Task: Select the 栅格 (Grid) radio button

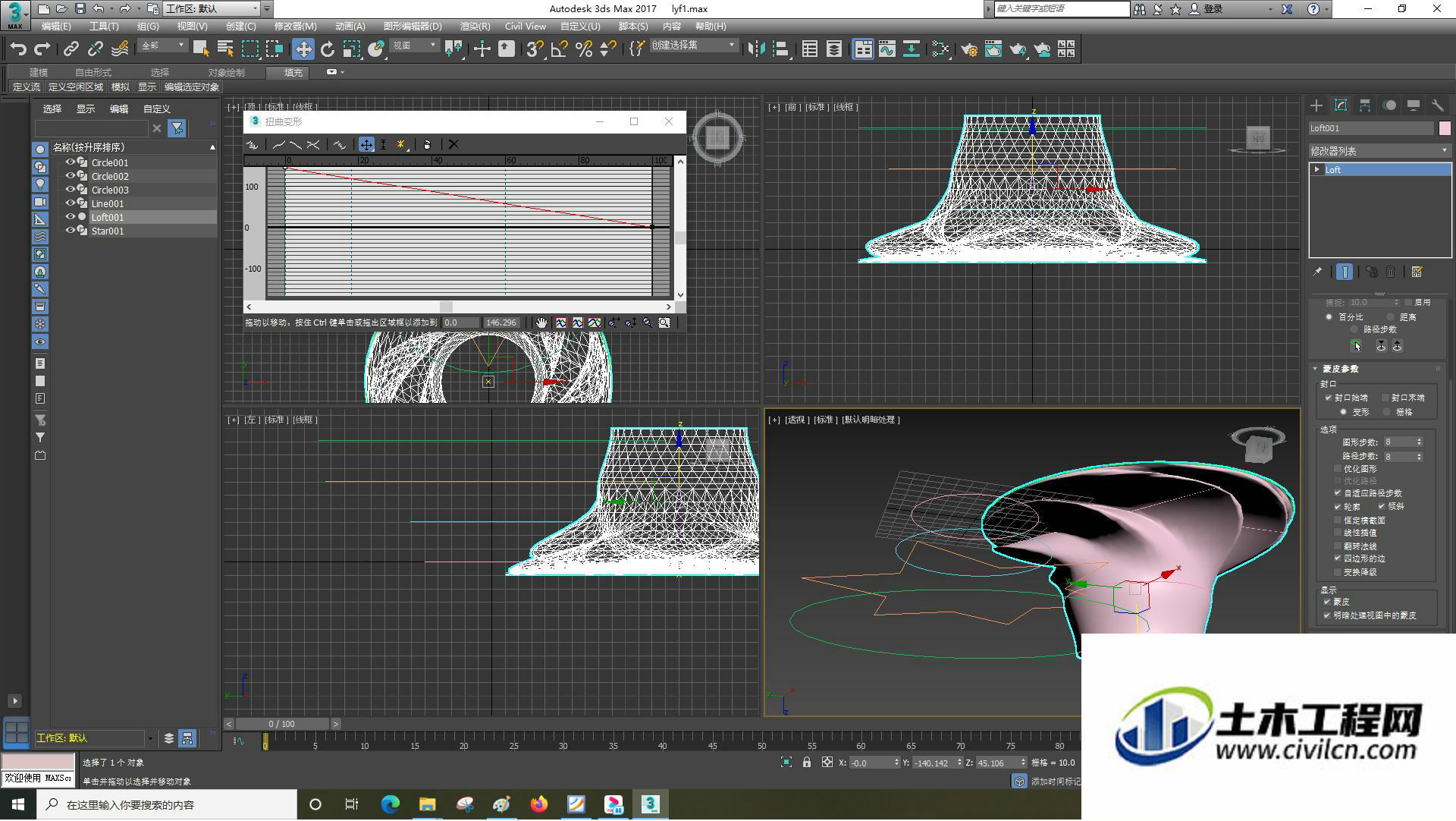Action: 1387,412
